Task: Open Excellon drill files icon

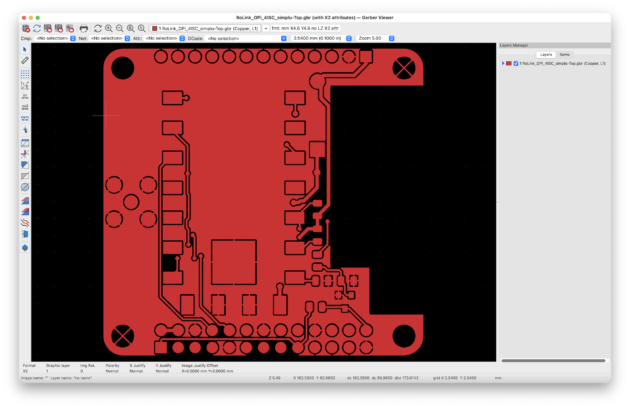Action: (x=59, y=29)
